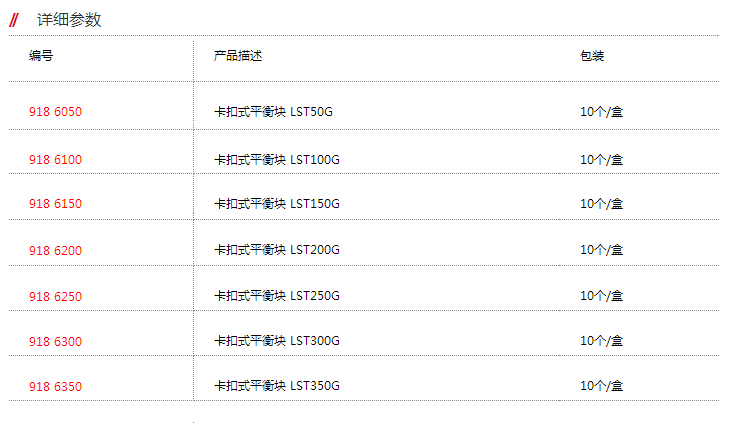
Task: Open product number 918 6150
Action: tap(55, 204)
